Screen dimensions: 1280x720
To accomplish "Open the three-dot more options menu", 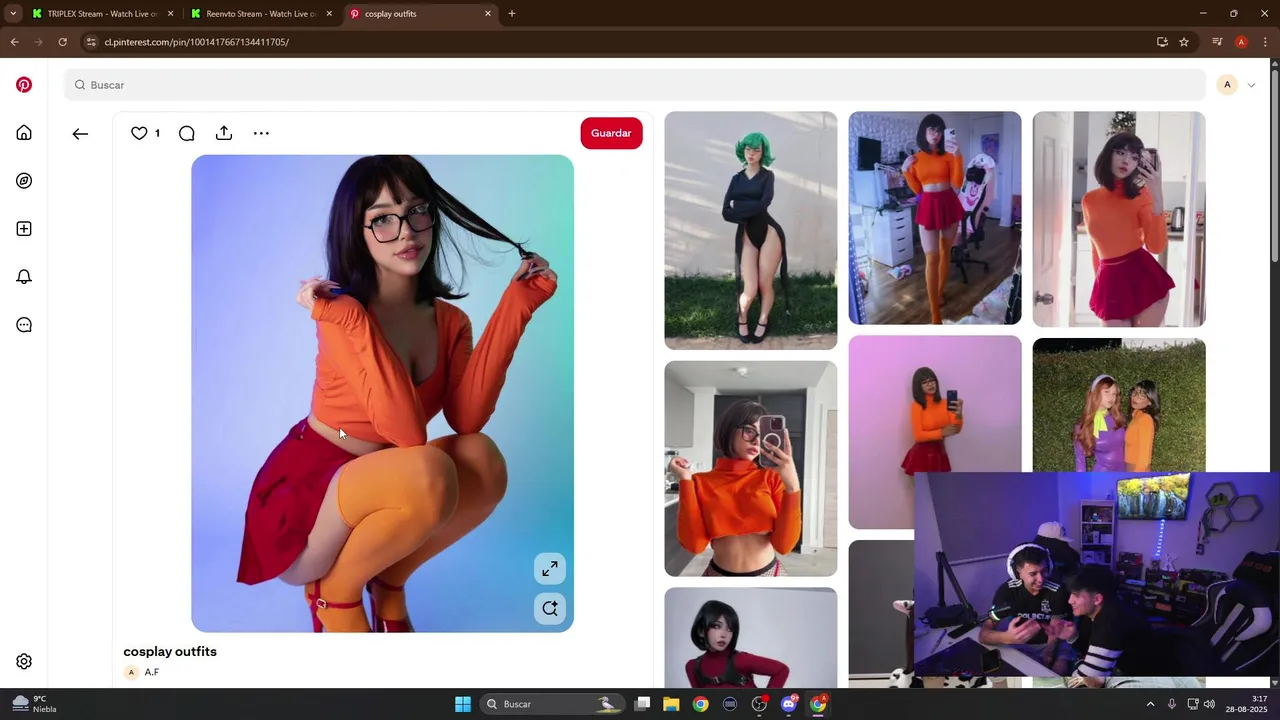I will tap(261, 133).
